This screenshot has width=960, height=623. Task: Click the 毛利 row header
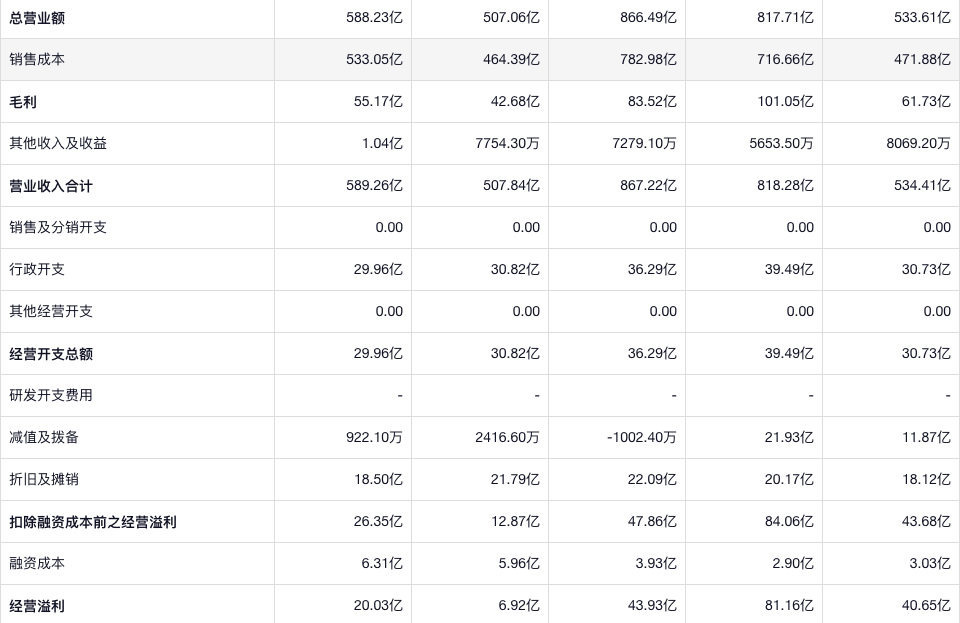pos(23,102)
